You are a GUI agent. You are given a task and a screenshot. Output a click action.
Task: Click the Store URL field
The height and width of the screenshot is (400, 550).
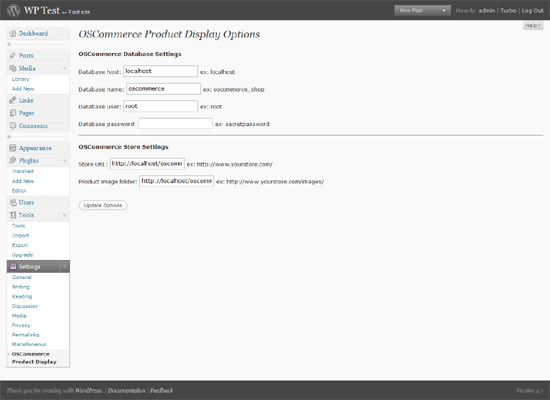147,164
